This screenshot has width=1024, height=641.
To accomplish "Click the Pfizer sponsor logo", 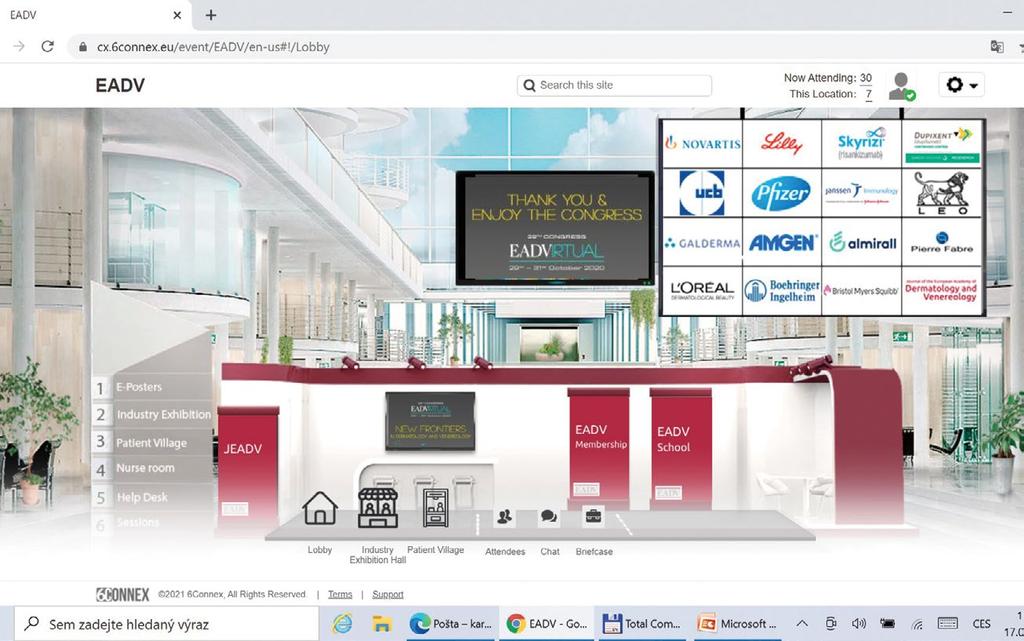I will [781, 193].
